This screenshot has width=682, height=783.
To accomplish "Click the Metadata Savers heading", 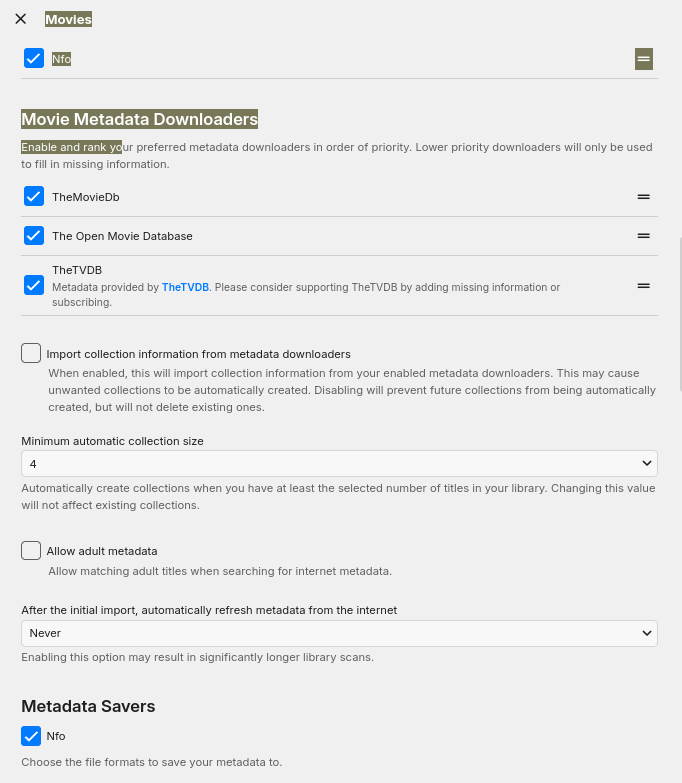I will 88,706.
